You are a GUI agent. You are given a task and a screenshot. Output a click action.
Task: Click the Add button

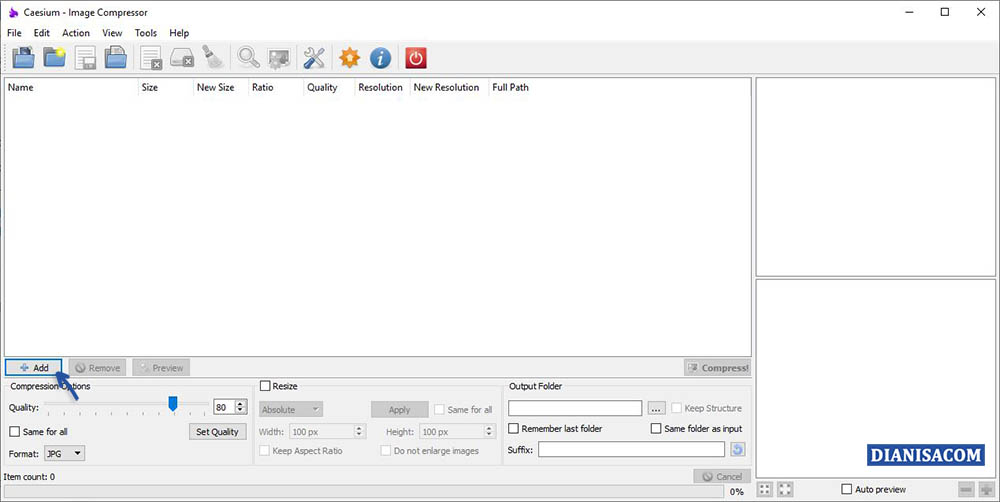pyautogui.click(x=34, y=368)
